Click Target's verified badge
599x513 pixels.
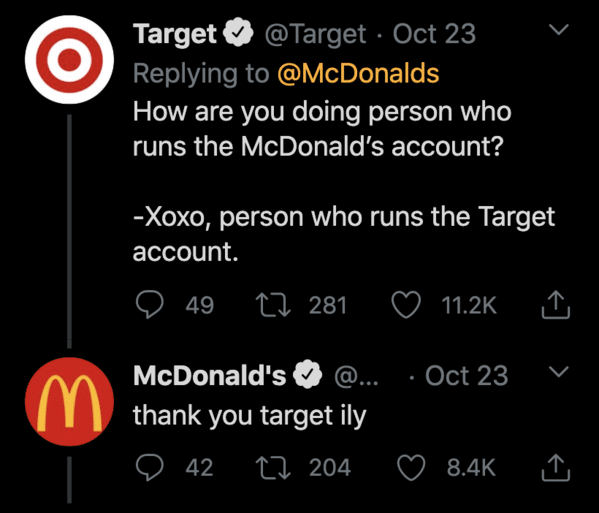(238, 32)
